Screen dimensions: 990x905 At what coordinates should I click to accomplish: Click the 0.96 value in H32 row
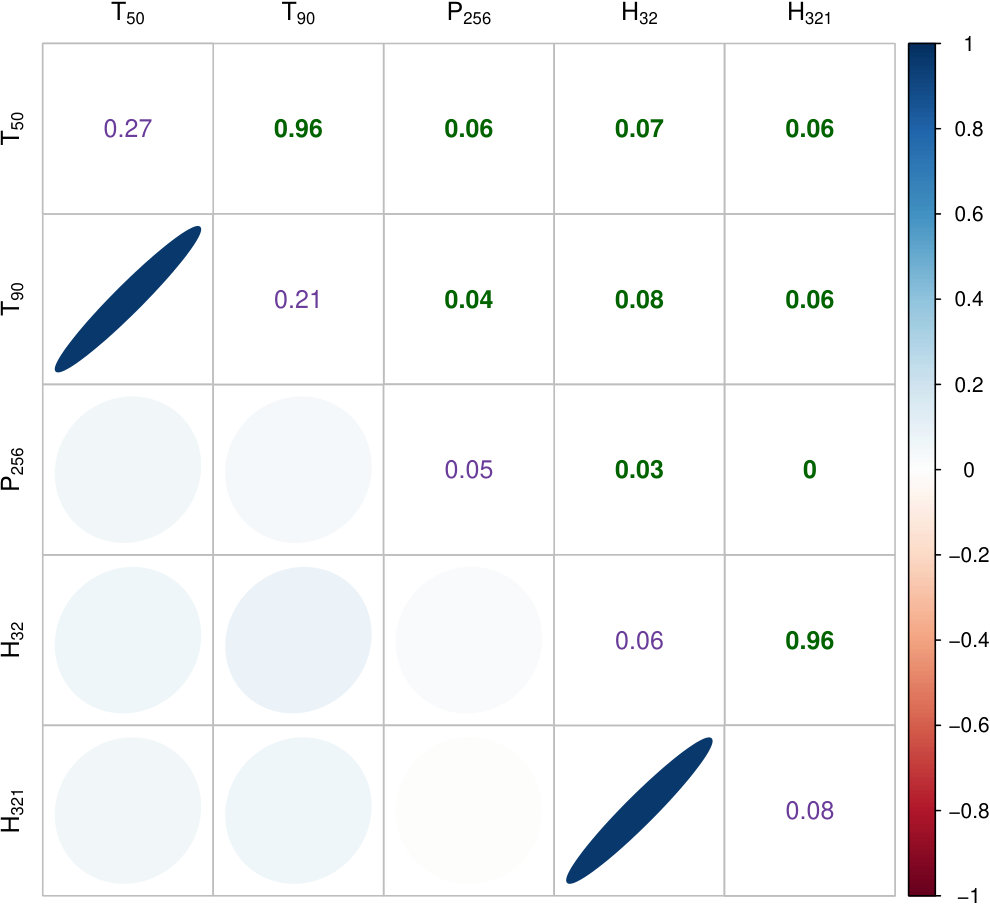809,640
